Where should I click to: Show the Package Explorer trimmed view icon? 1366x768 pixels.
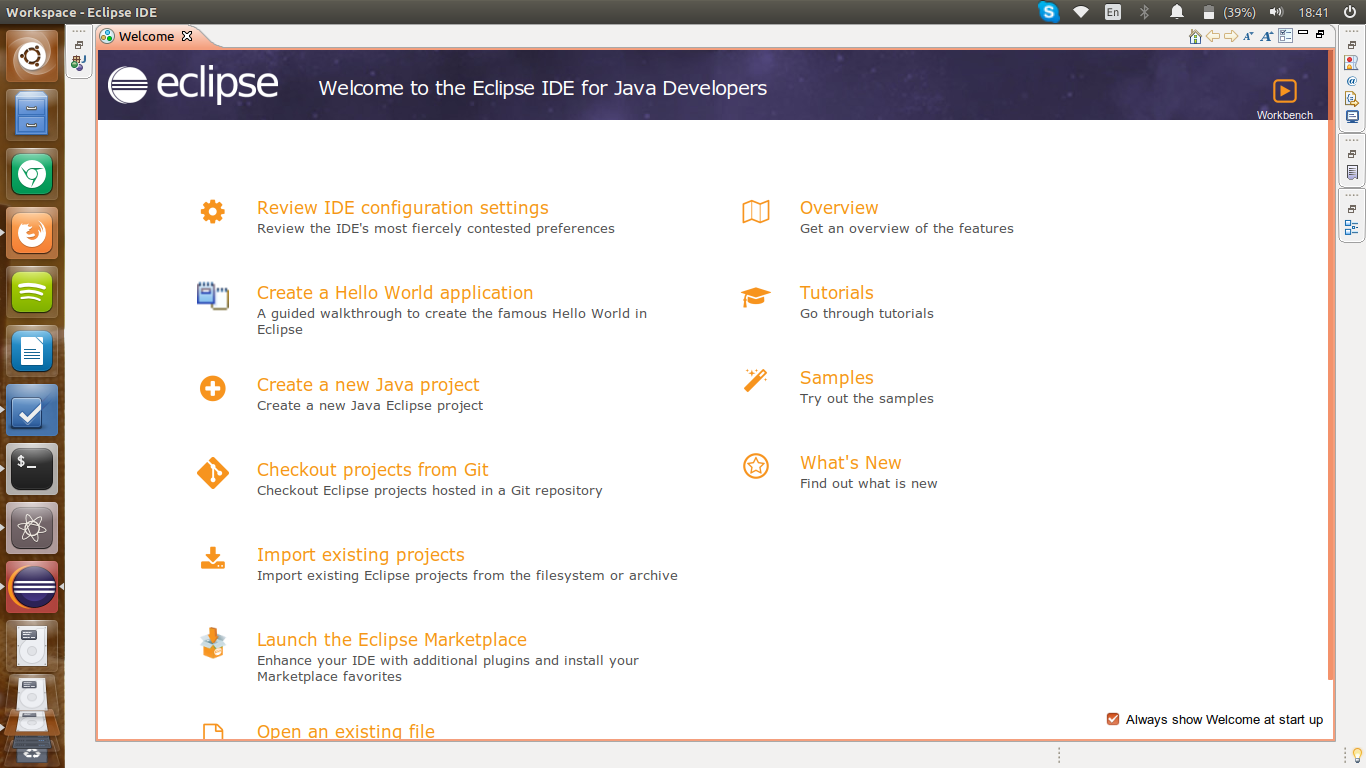[x=79, y=62]
